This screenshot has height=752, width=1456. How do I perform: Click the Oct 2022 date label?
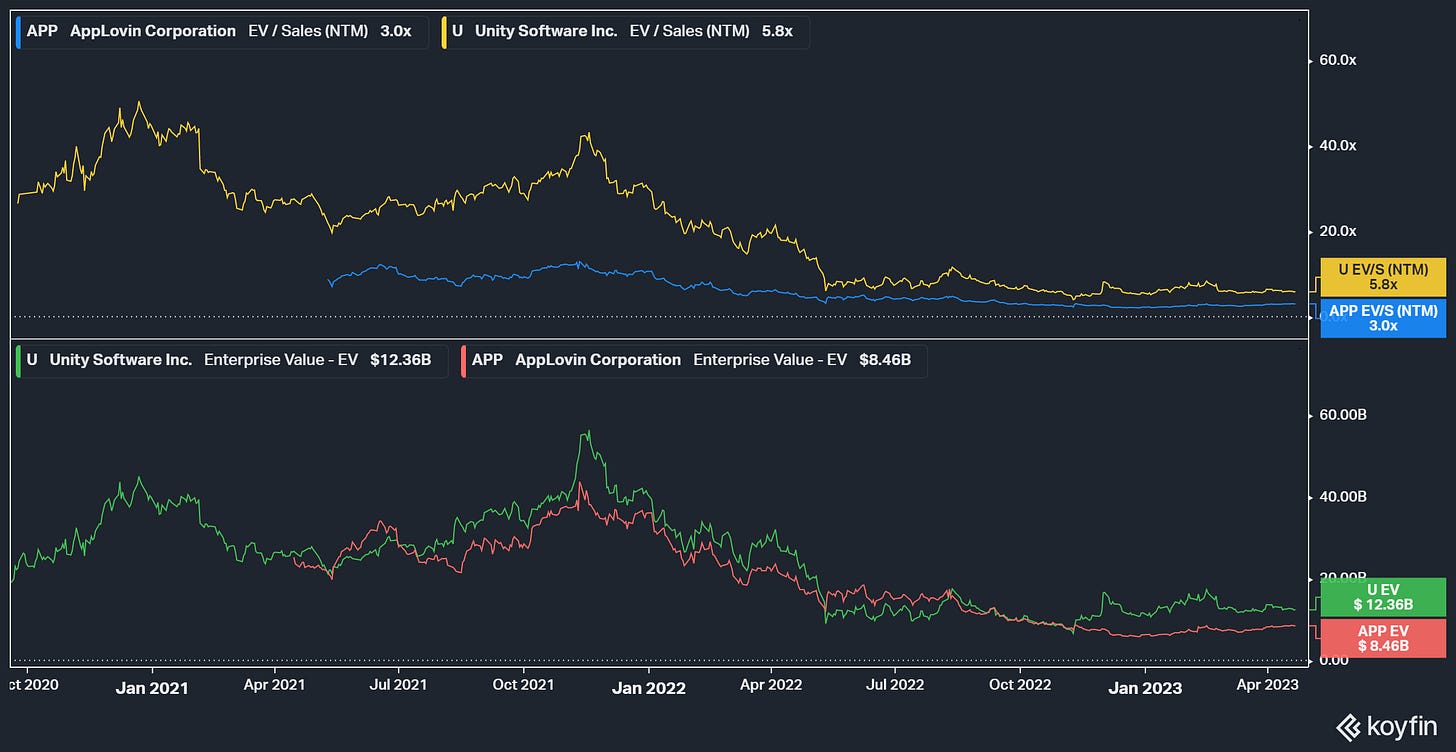[x=1021, y=685]
